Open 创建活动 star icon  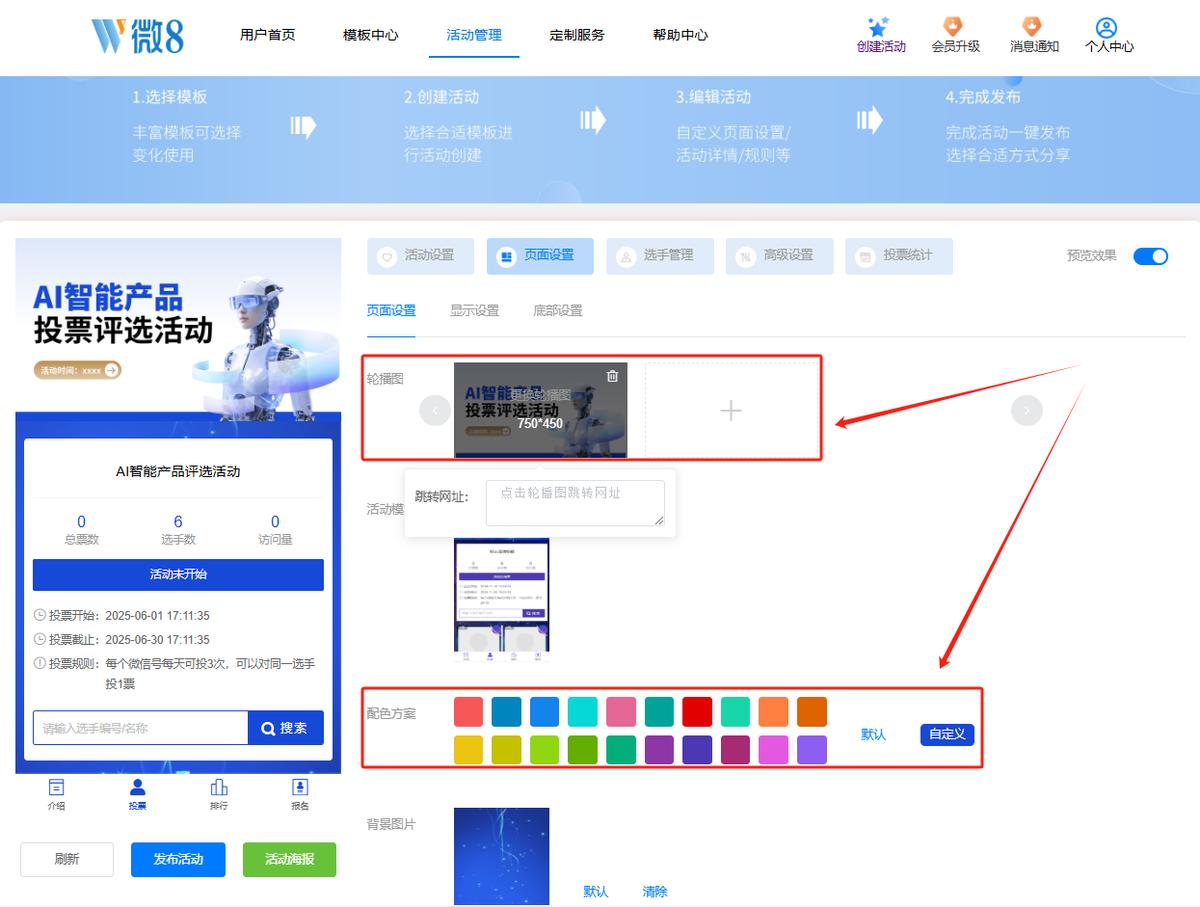click(879, 27)
